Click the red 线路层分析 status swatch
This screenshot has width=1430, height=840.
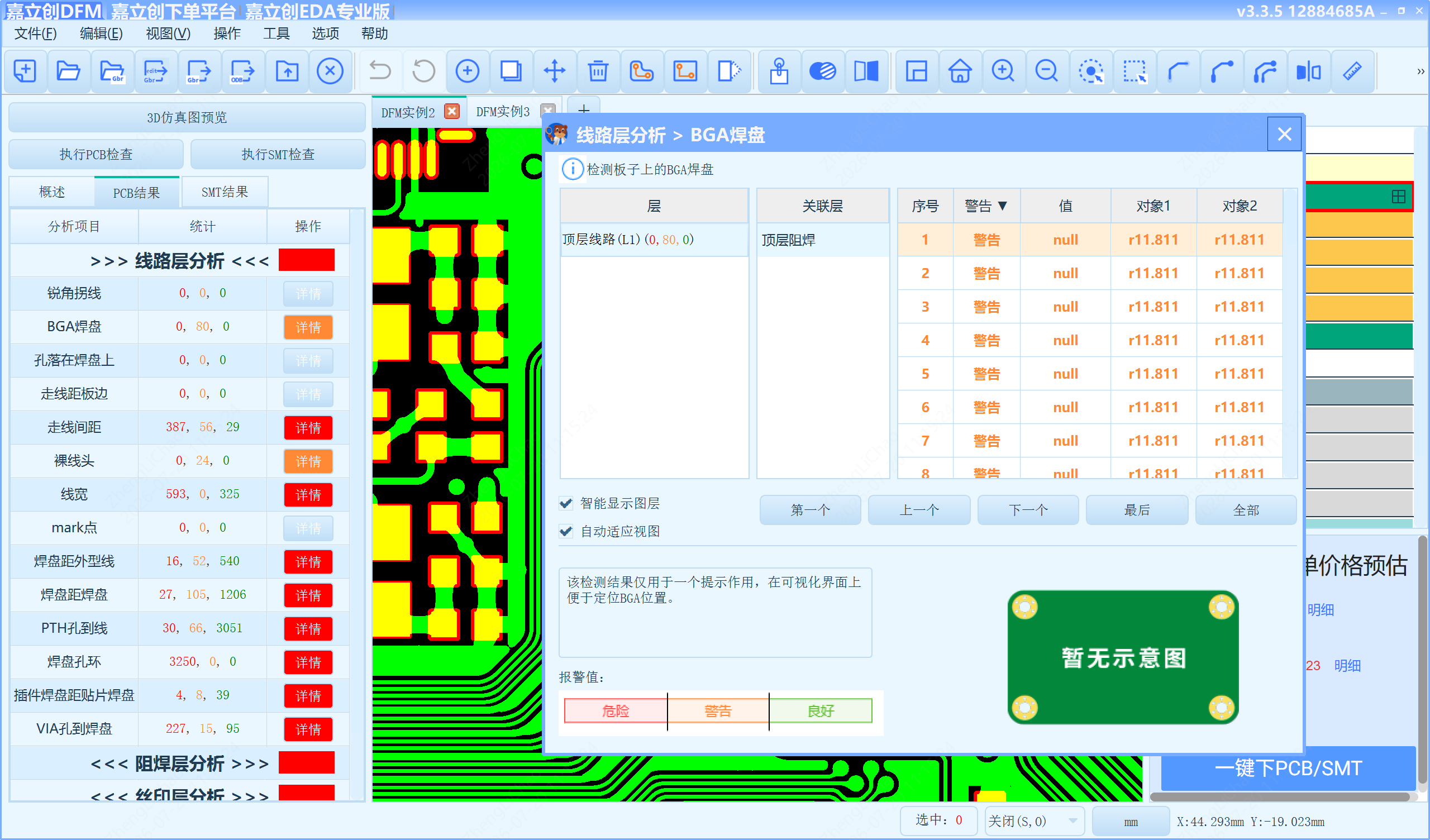tap(307, 260)
